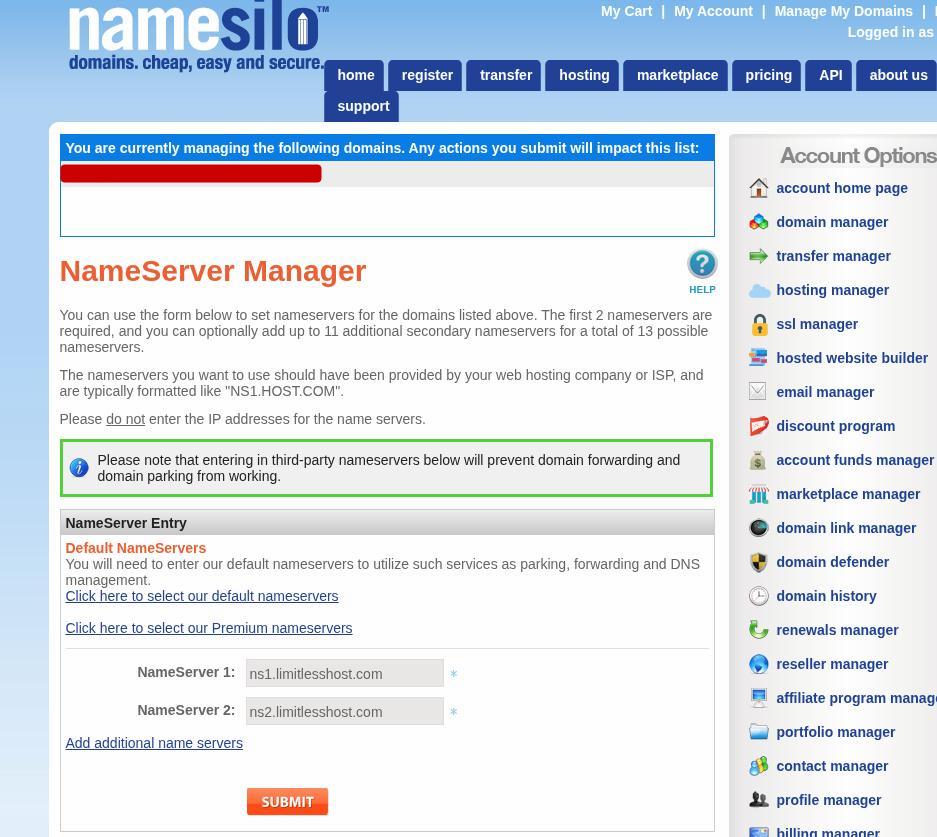This screenshot has height=837, width=937.
Task: Click the email manager envelope icon
Action: tap(757, 391)
